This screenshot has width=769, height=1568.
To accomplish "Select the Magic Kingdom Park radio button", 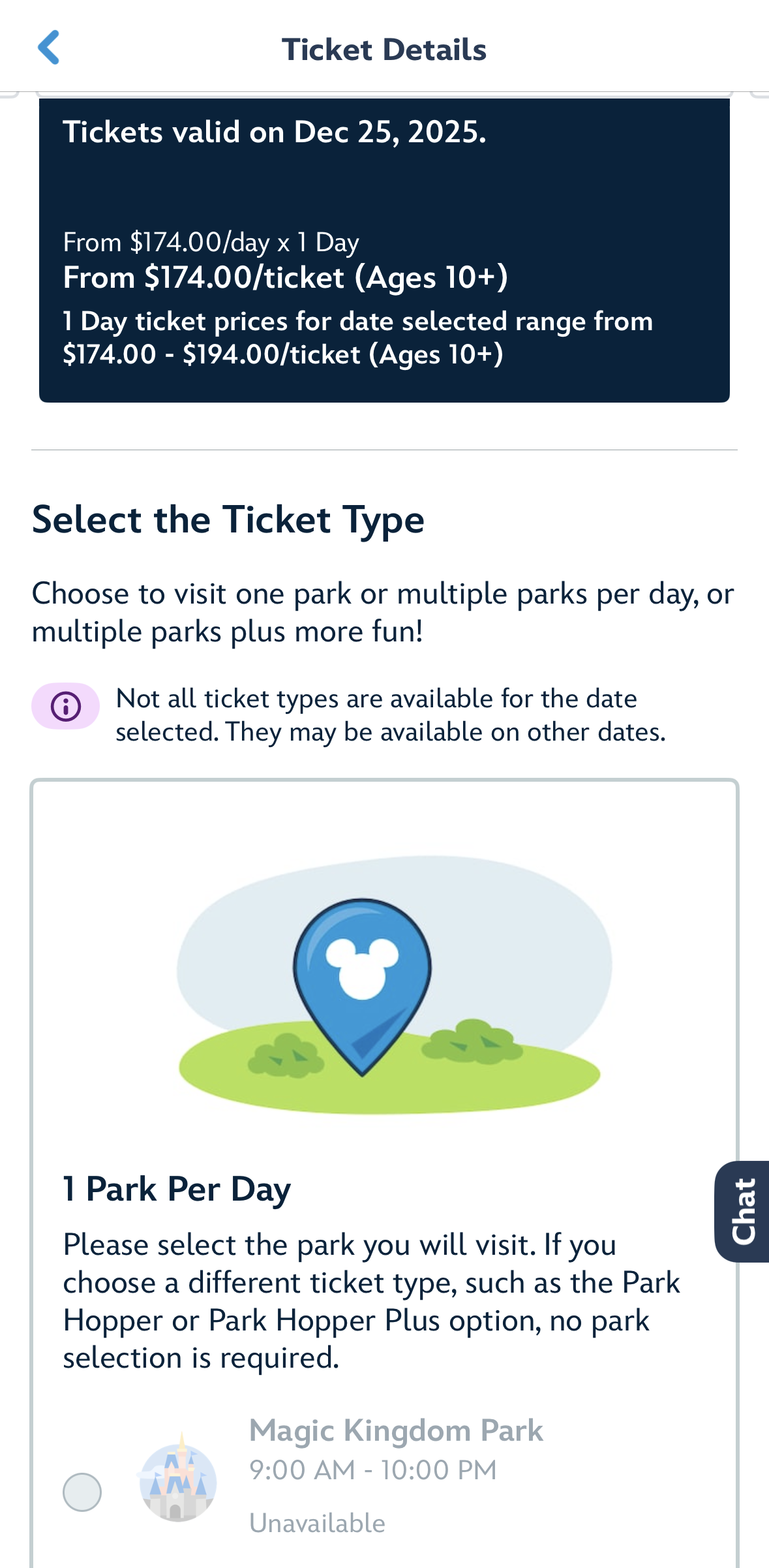I will (x=82, y=1492).
